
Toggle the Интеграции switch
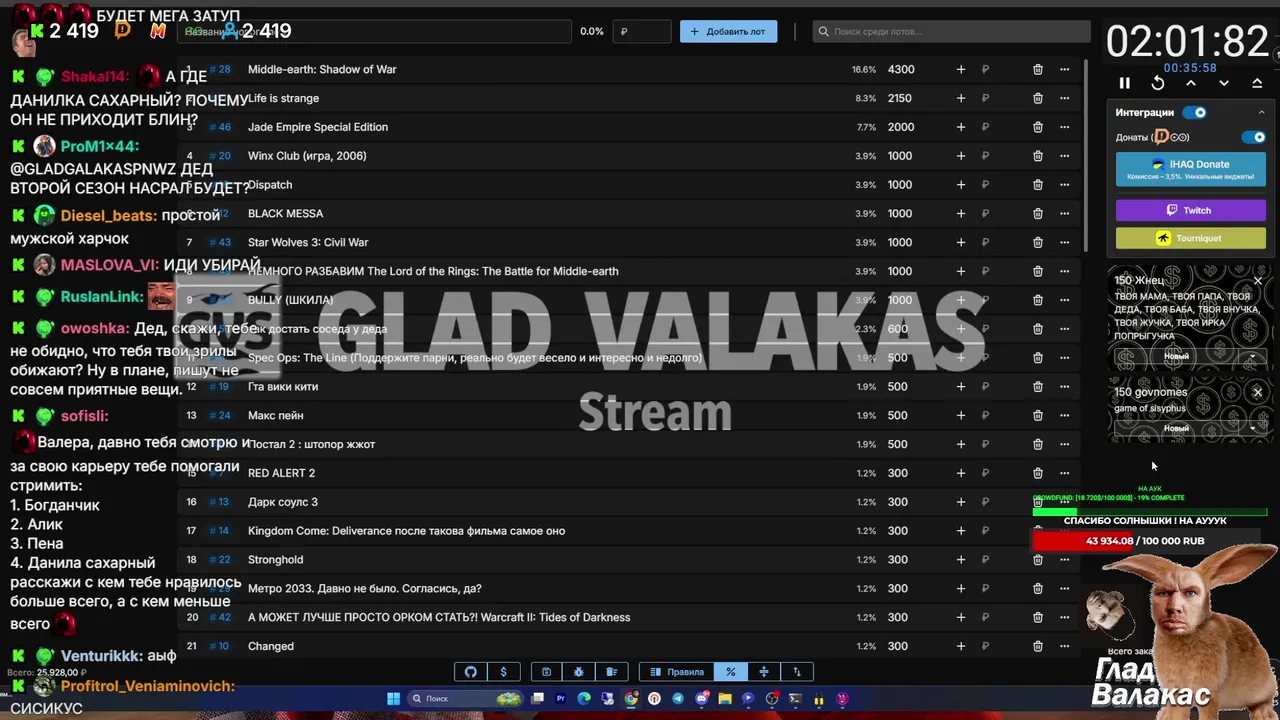point(1195,113)
